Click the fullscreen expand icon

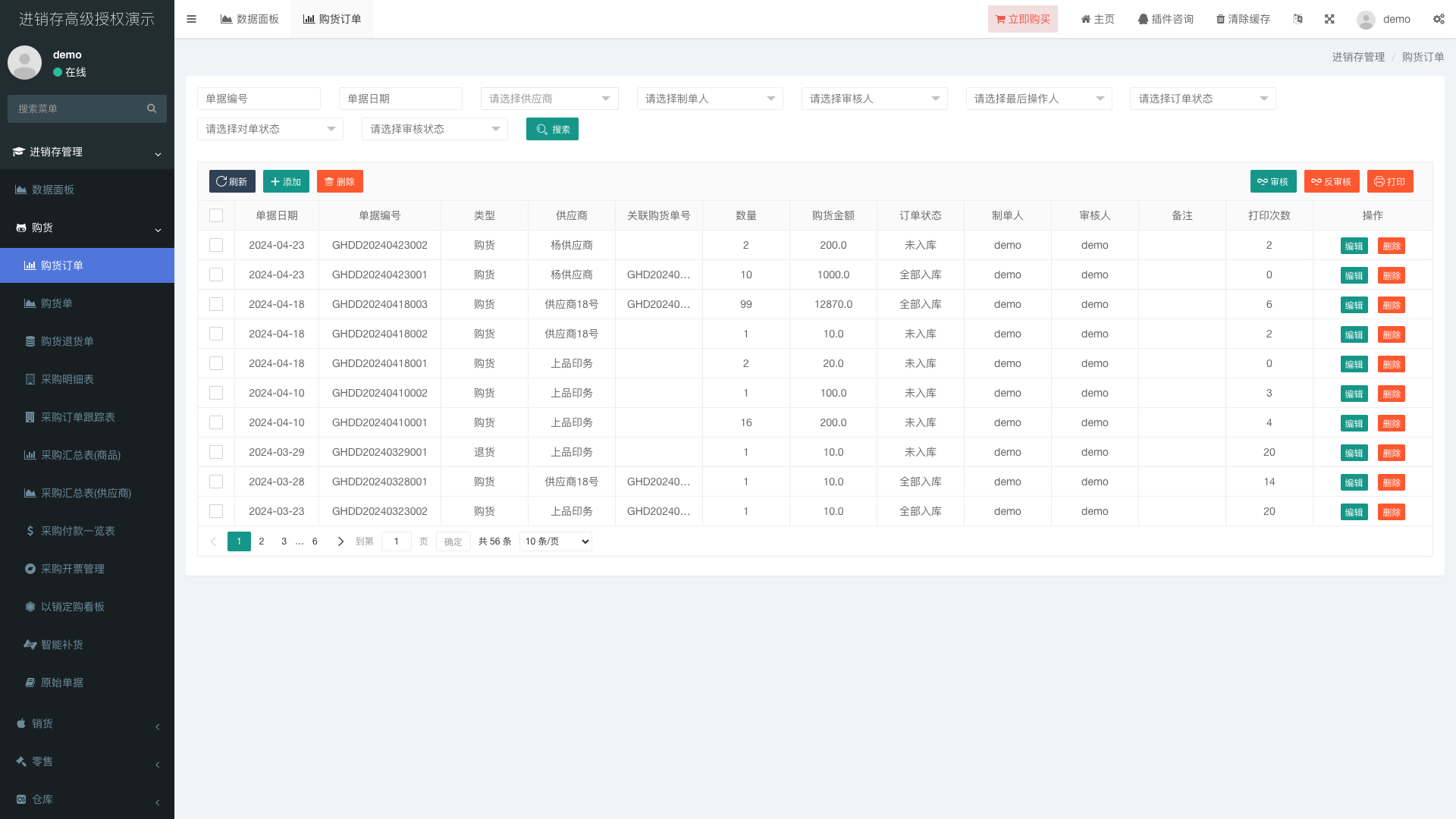coord(1329,19)
